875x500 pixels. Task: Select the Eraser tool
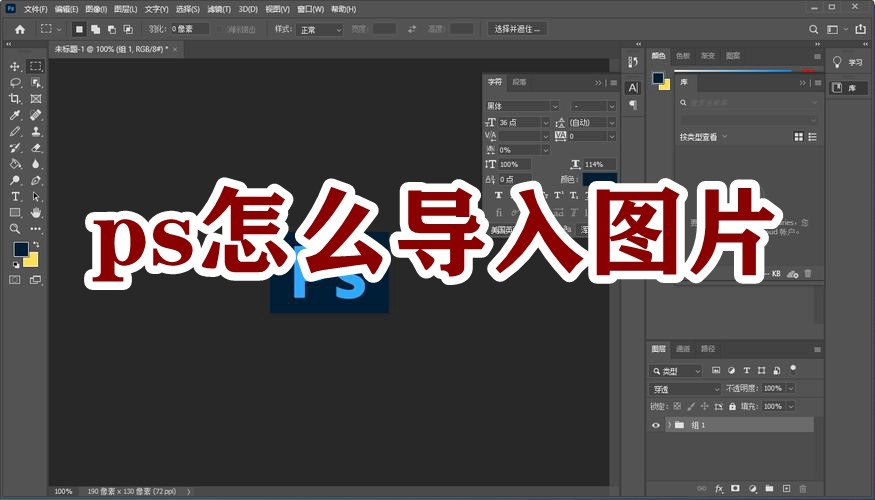click(36, 148)
